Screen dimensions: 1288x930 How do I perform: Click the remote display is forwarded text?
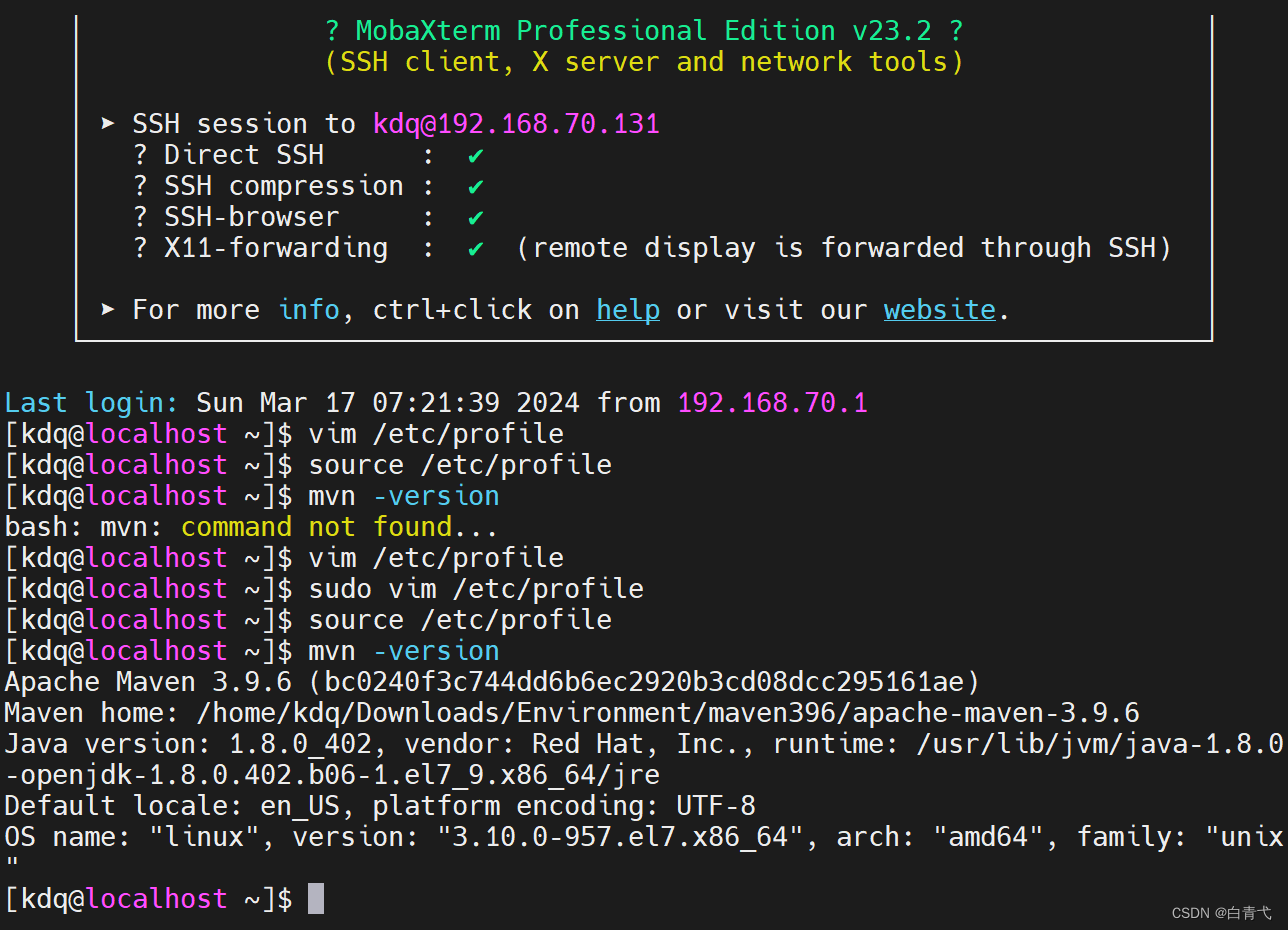point(844,248)
